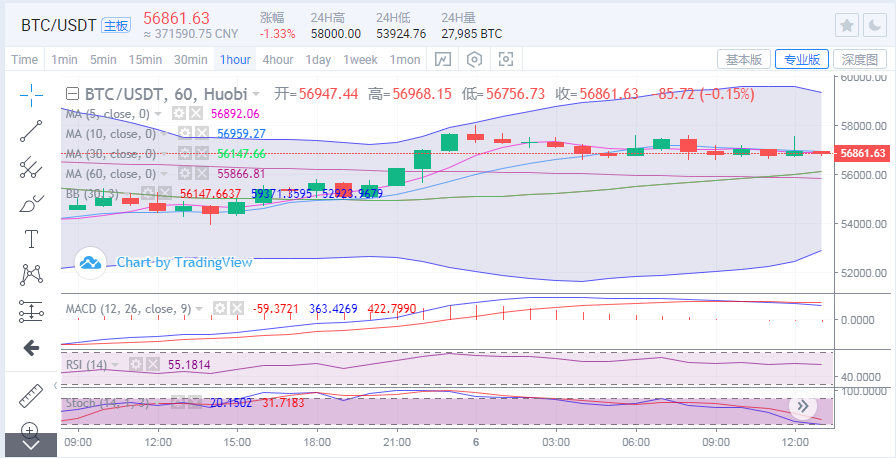Select the trend line drawing tool

31,131
